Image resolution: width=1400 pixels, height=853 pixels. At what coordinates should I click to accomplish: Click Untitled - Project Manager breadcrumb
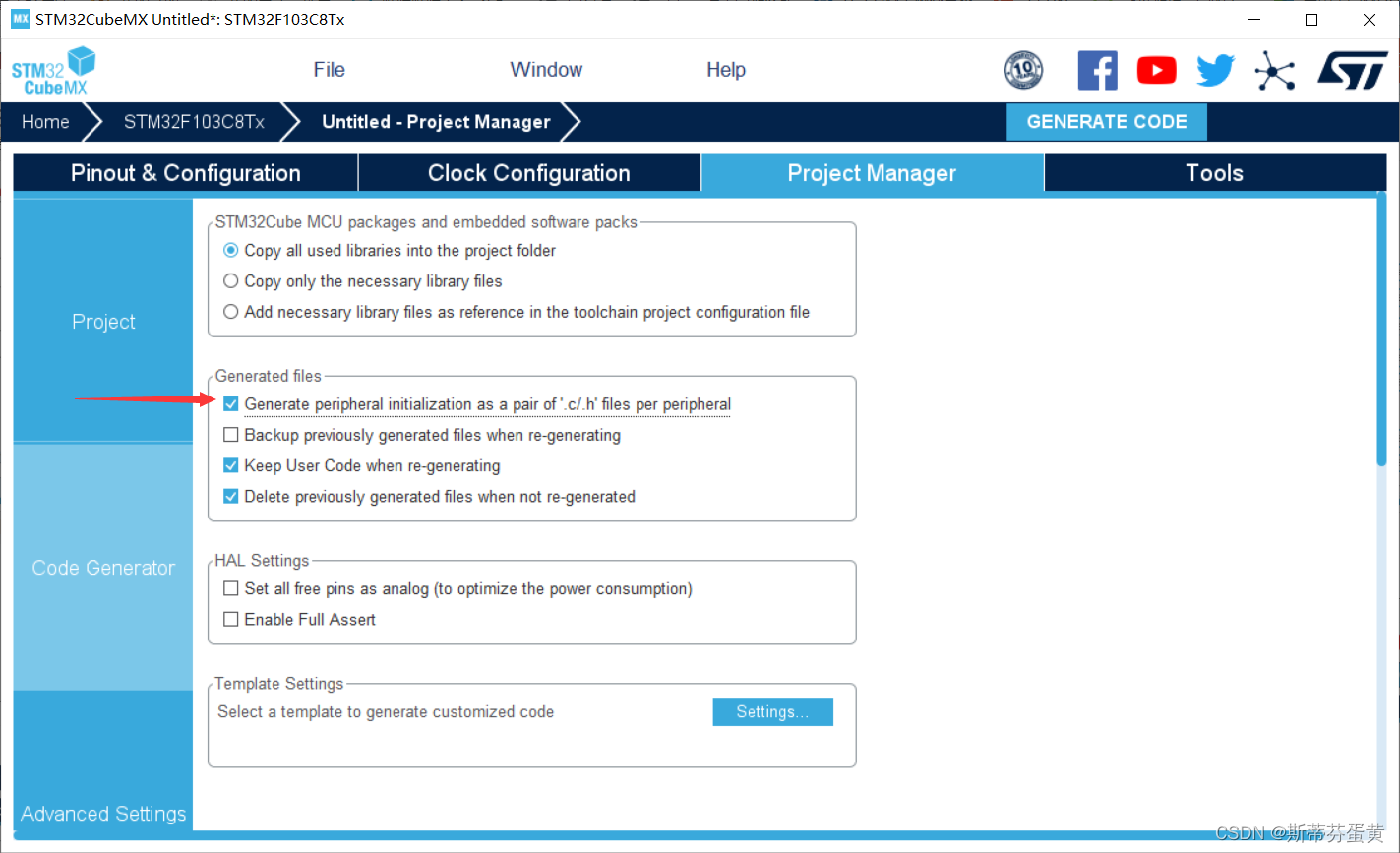pyautogui.click(x=436, y=122)
